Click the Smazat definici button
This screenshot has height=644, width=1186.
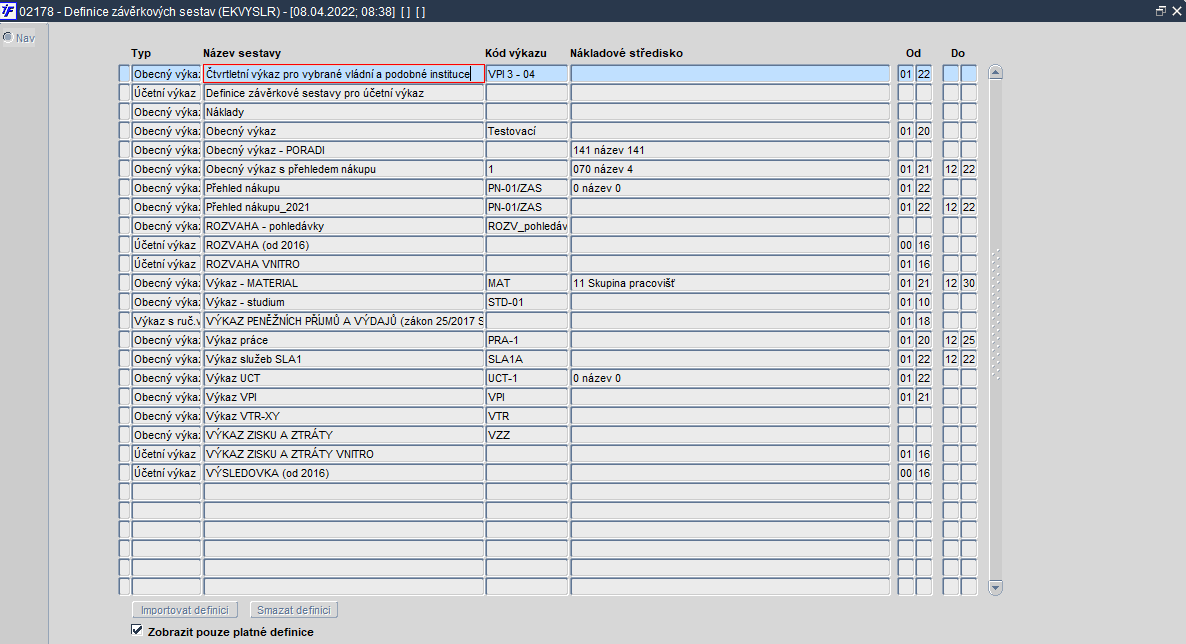[x=293, y=610]
